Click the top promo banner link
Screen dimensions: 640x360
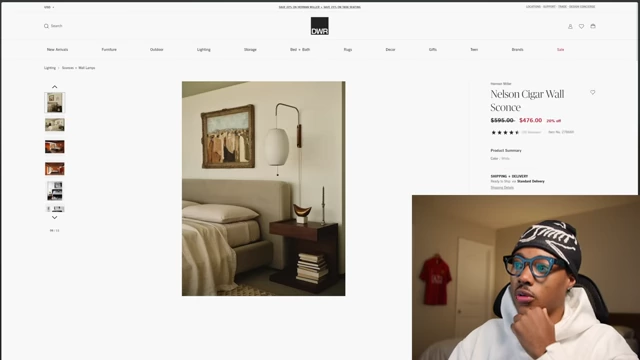[320, 7]
